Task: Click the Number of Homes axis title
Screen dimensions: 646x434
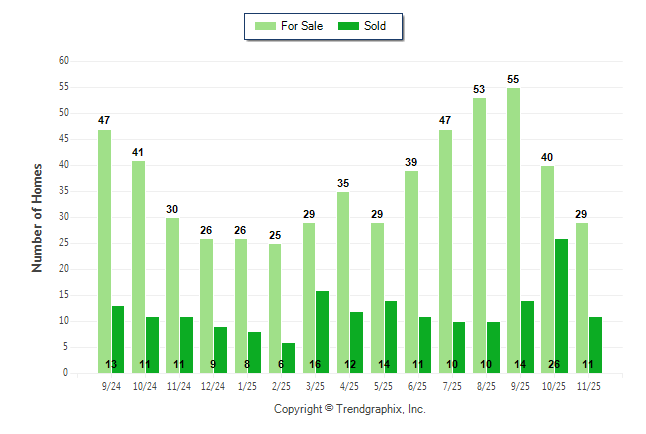Action: tap(37, 217)
